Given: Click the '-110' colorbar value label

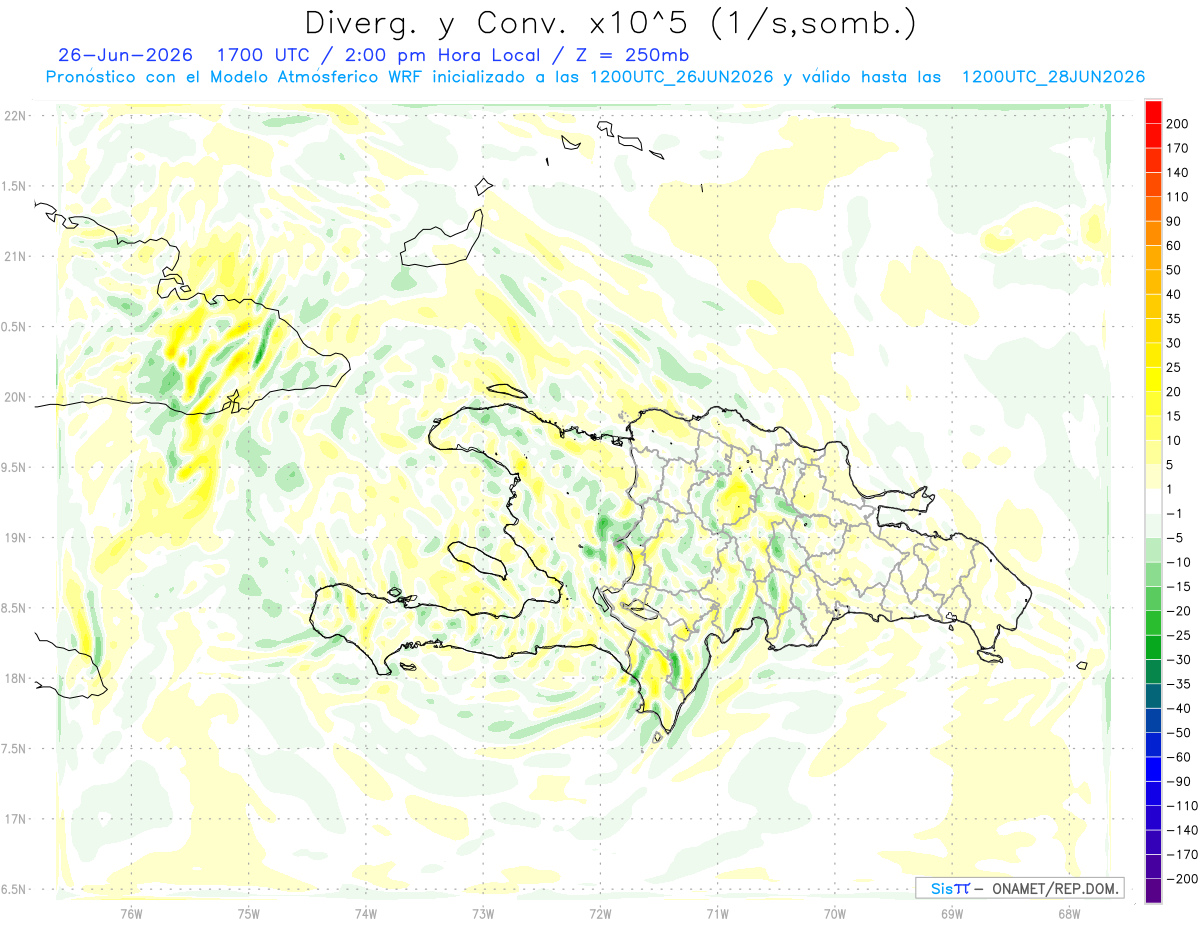Looking at the screenshot, I should point(1181,806).
